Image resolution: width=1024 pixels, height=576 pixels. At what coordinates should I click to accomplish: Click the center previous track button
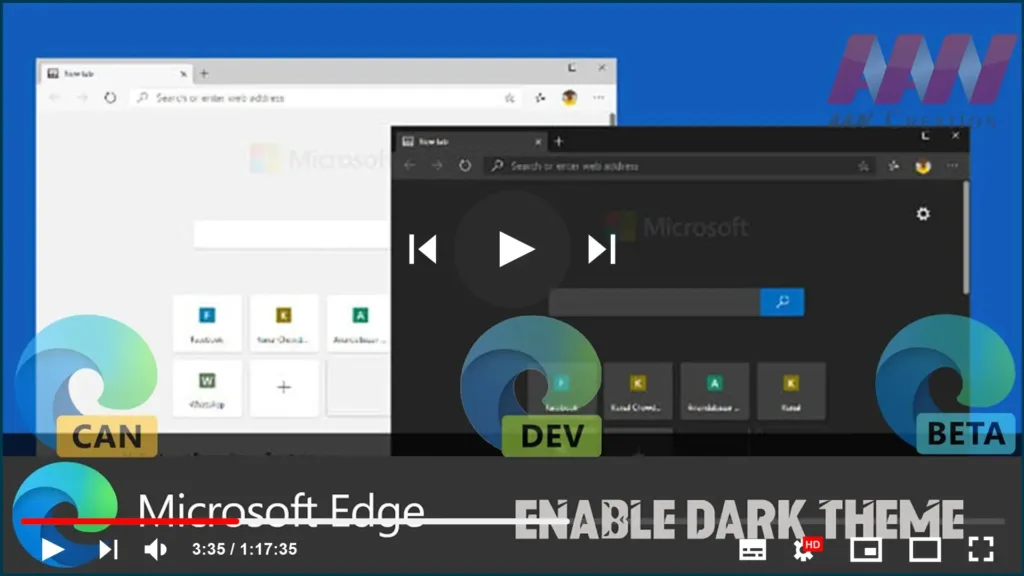pyautogui.click(x=423, y=249)
